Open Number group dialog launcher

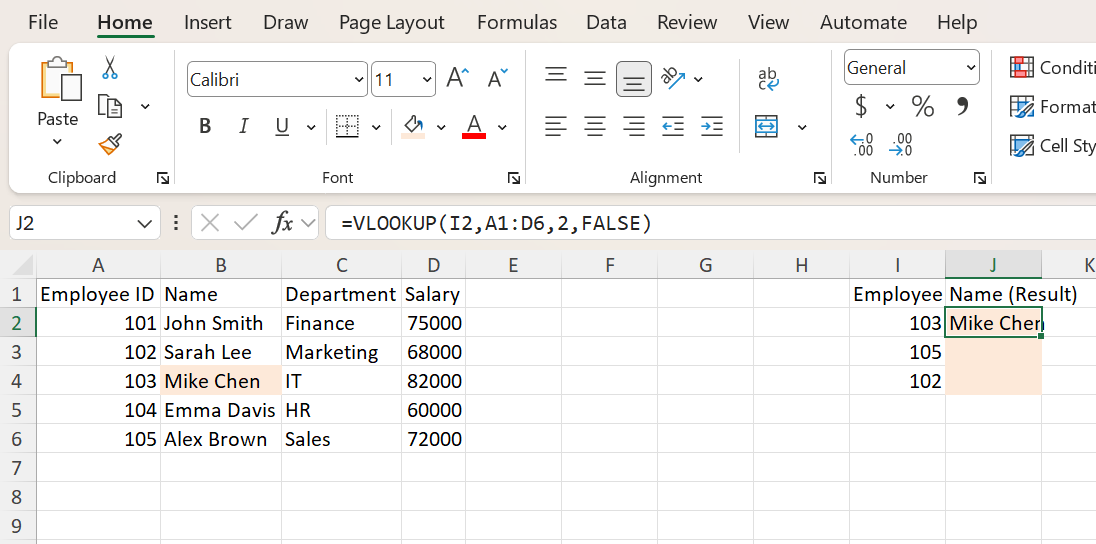coord(979,179)
